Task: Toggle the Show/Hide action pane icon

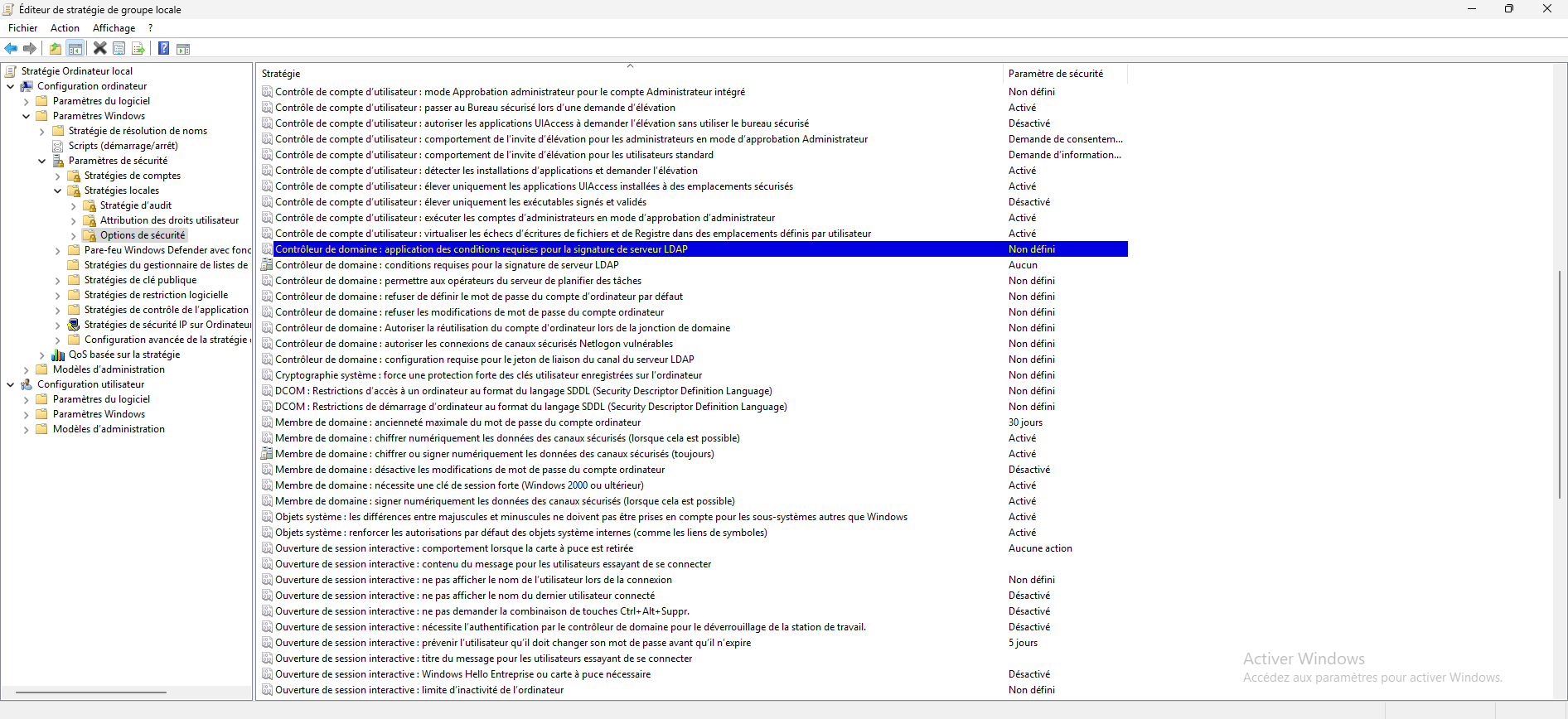Action: click(183, 49)
